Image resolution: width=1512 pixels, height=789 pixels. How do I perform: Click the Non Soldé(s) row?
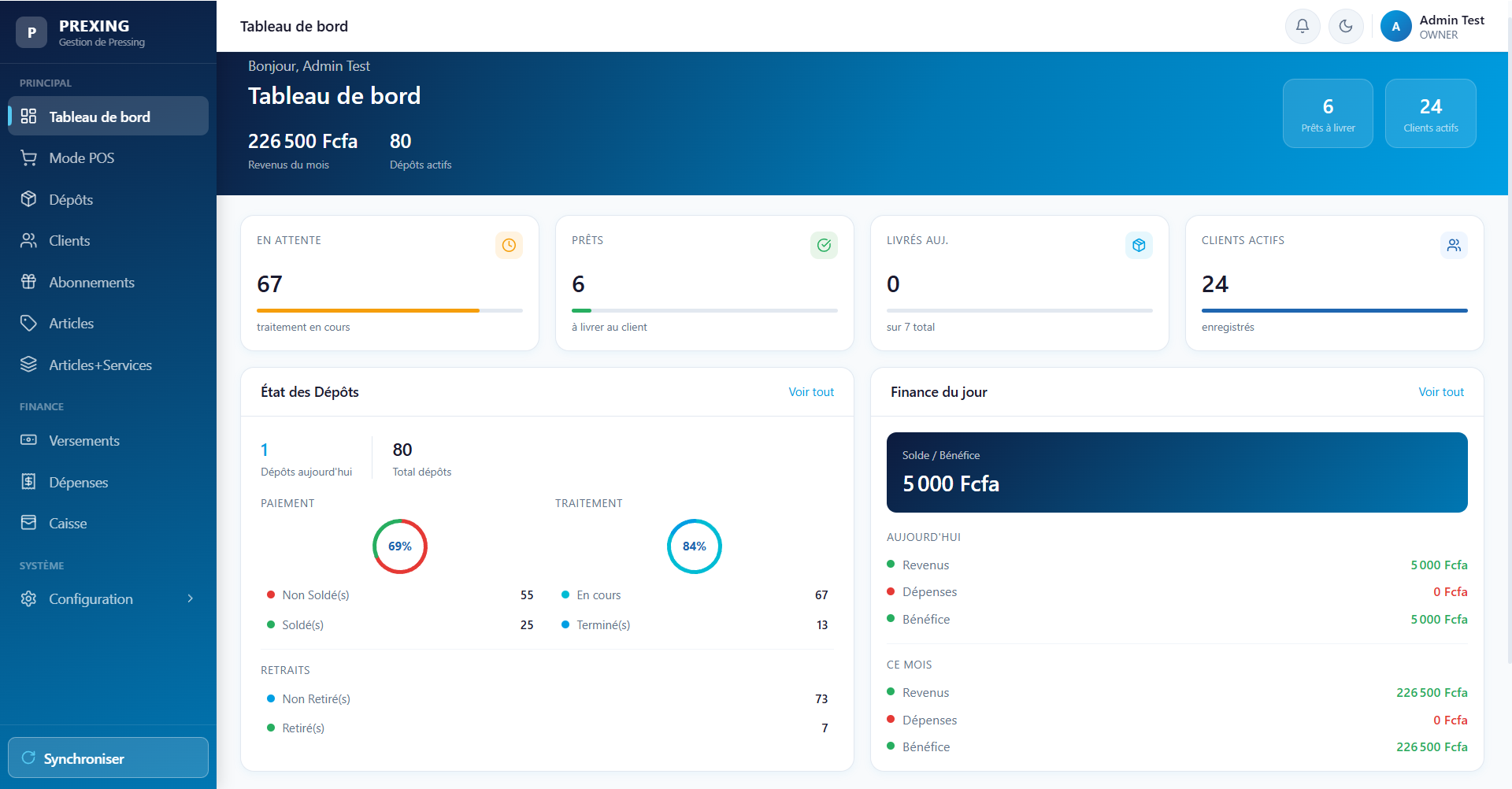point(400,595)
